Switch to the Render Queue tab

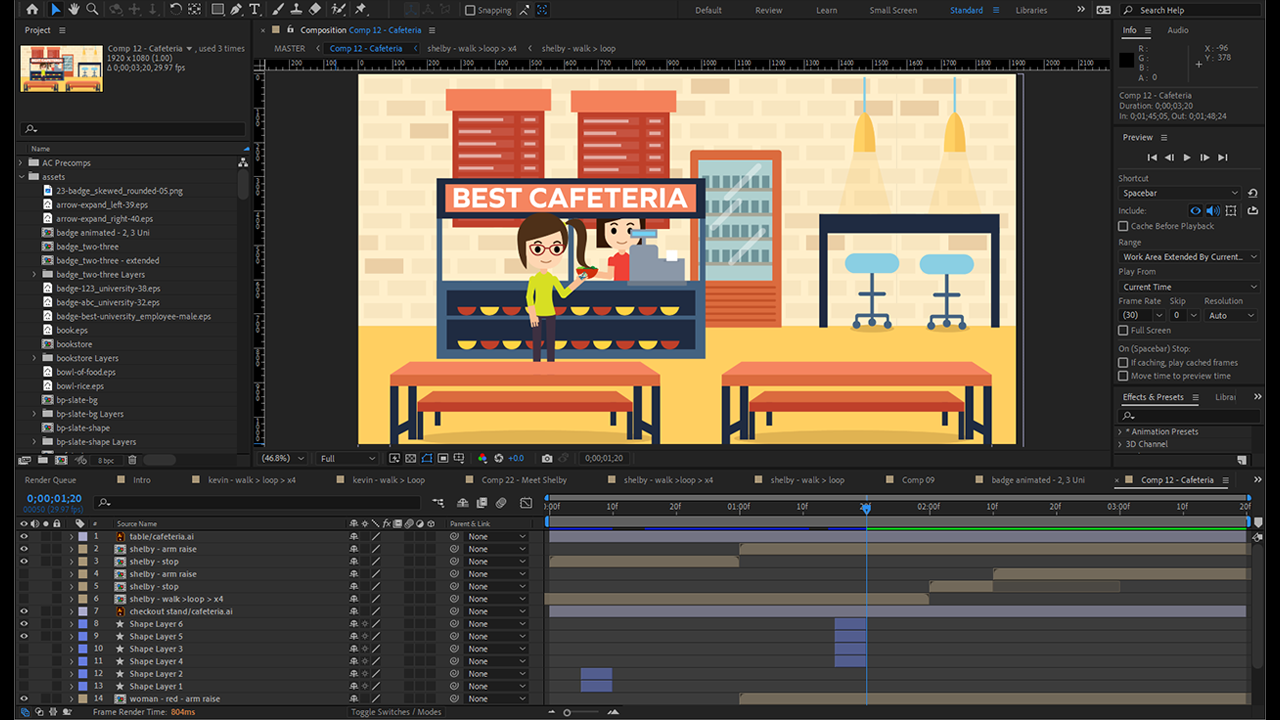pyautogui.click(x=50, y=480)
